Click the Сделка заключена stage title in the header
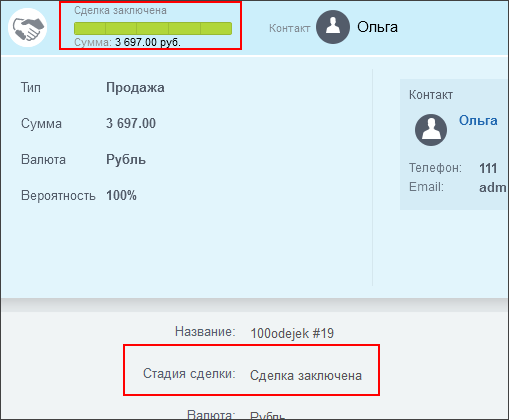Viewport: 509px width, 420px height. point(120,11)
